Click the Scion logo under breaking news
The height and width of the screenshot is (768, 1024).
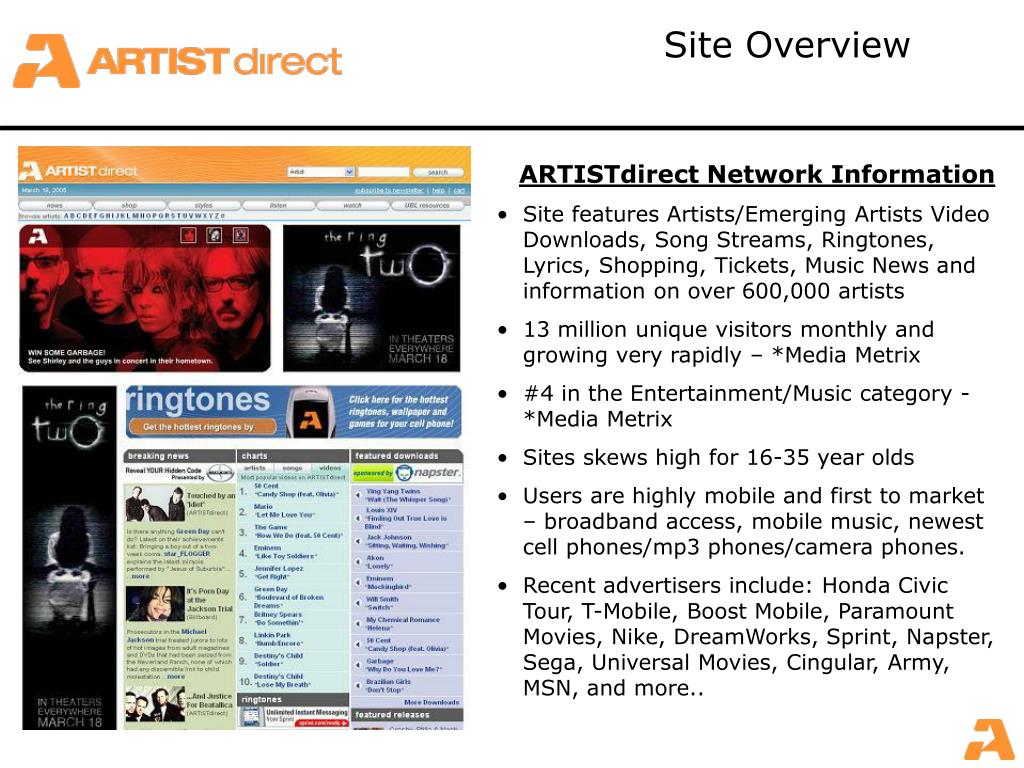220,473
